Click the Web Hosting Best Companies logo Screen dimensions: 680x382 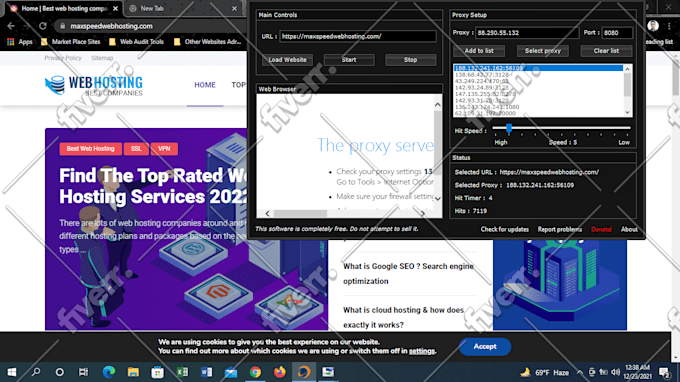coord(94,85)
